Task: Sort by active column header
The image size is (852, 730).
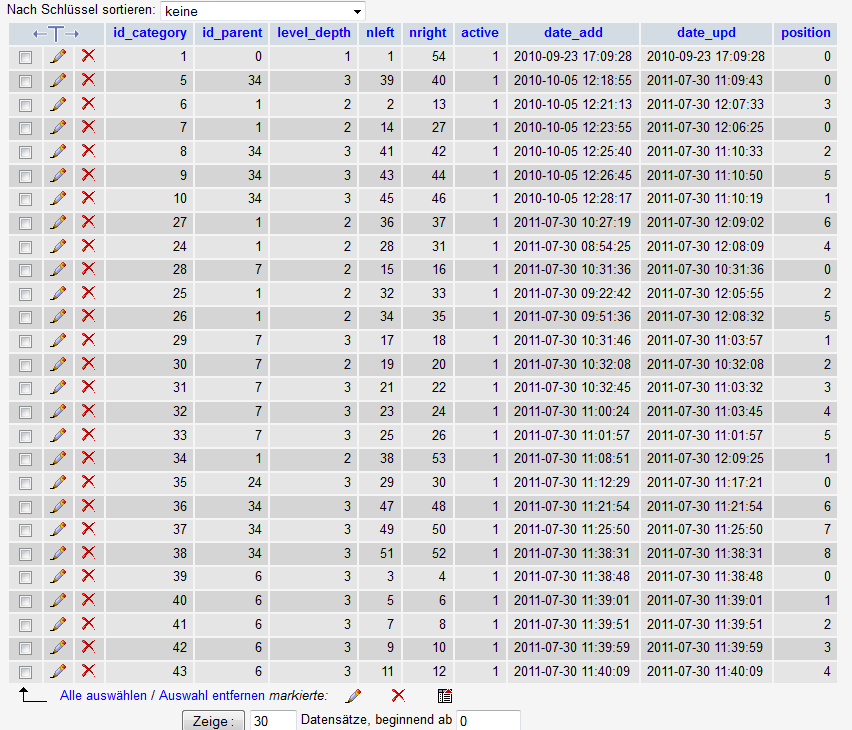Action: point(480,33)
